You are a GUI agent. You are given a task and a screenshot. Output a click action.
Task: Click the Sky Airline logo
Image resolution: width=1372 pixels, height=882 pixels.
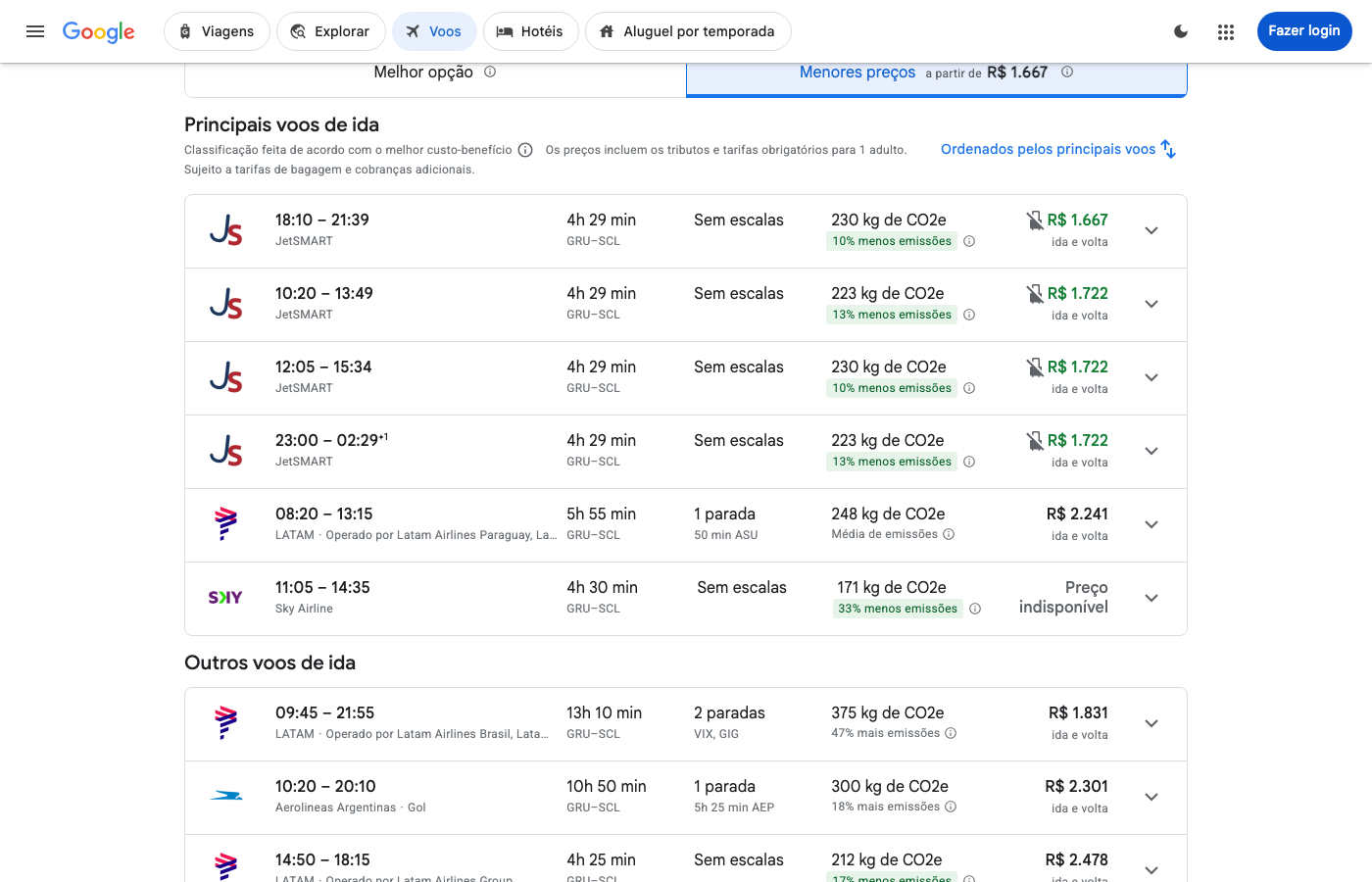point(225,598)
